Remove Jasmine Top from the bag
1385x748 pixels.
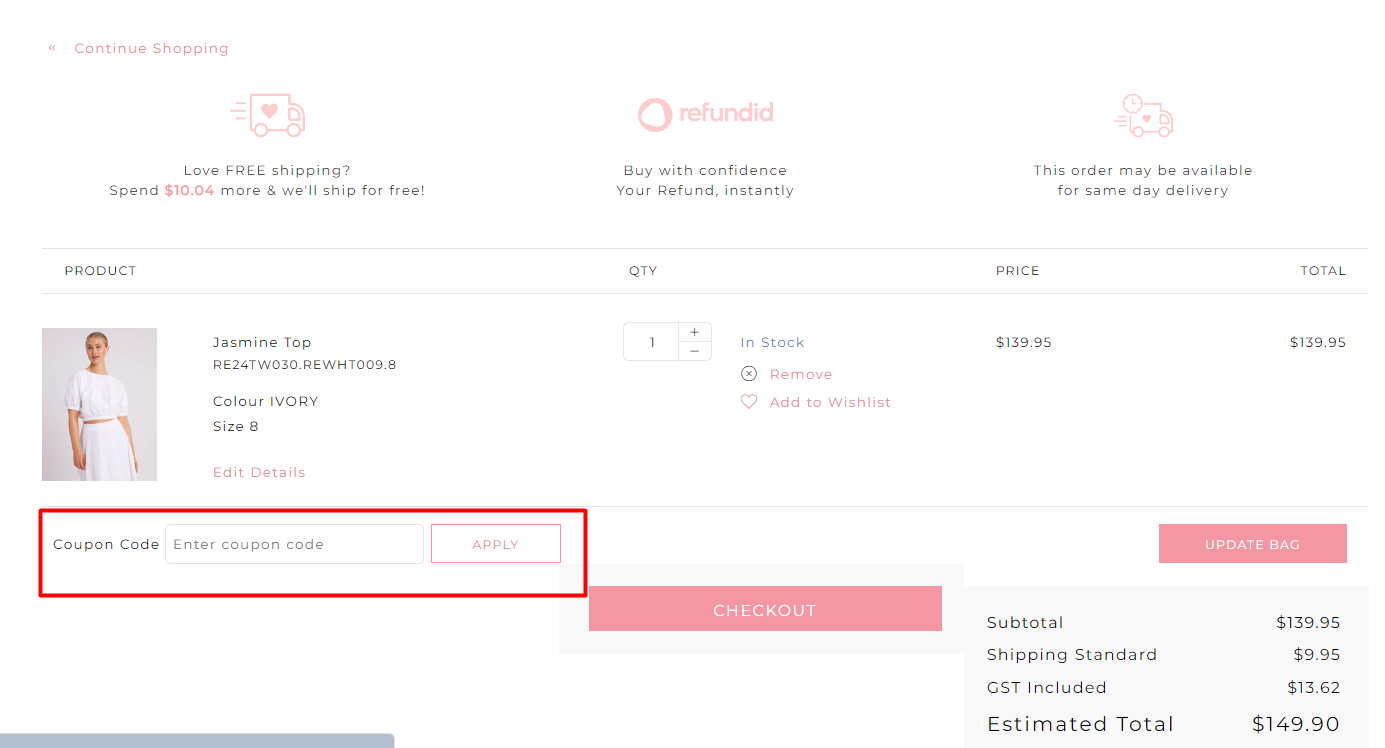(801, 374)
